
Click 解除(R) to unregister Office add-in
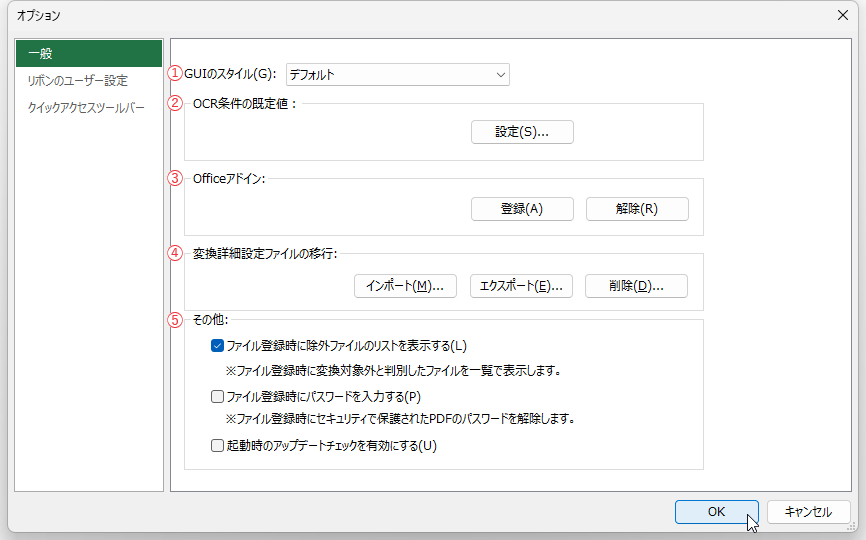coord(637,209)
